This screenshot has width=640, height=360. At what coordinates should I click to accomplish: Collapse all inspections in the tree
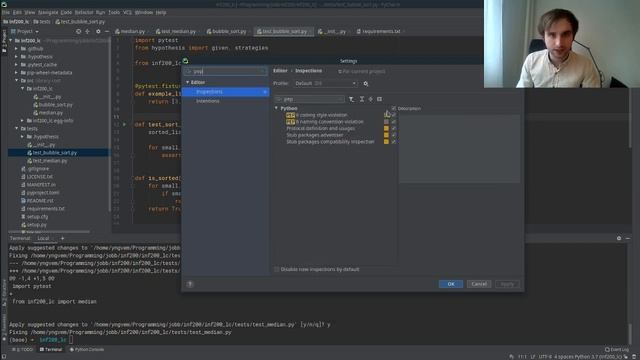pyautogui.click(x=371, y=99)
